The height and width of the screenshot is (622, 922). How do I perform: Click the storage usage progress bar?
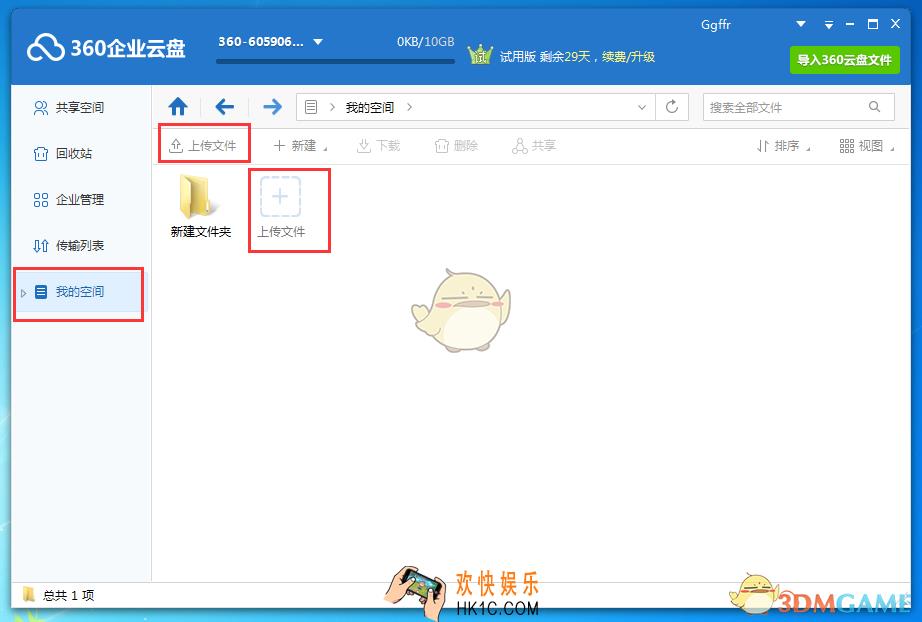tap(335, 61)
